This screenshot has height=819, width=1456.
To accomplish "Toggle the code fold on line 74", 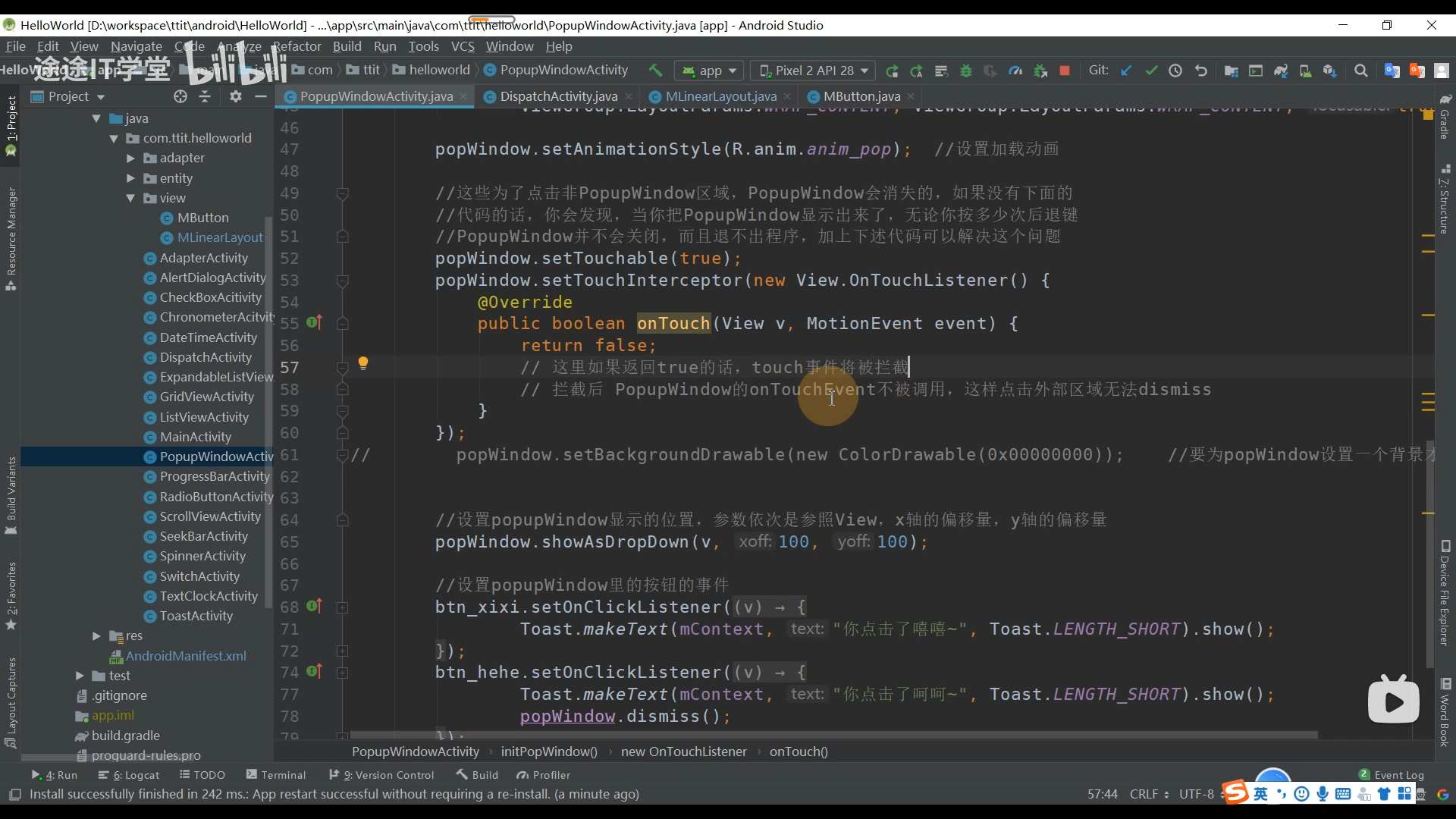I will point(343,673).
